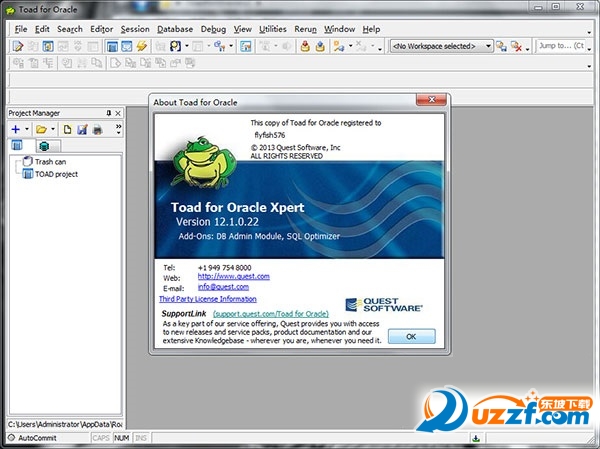Click the blue and orange toolbar icon near Debug
600x449 pixels.
coord(220,46)
